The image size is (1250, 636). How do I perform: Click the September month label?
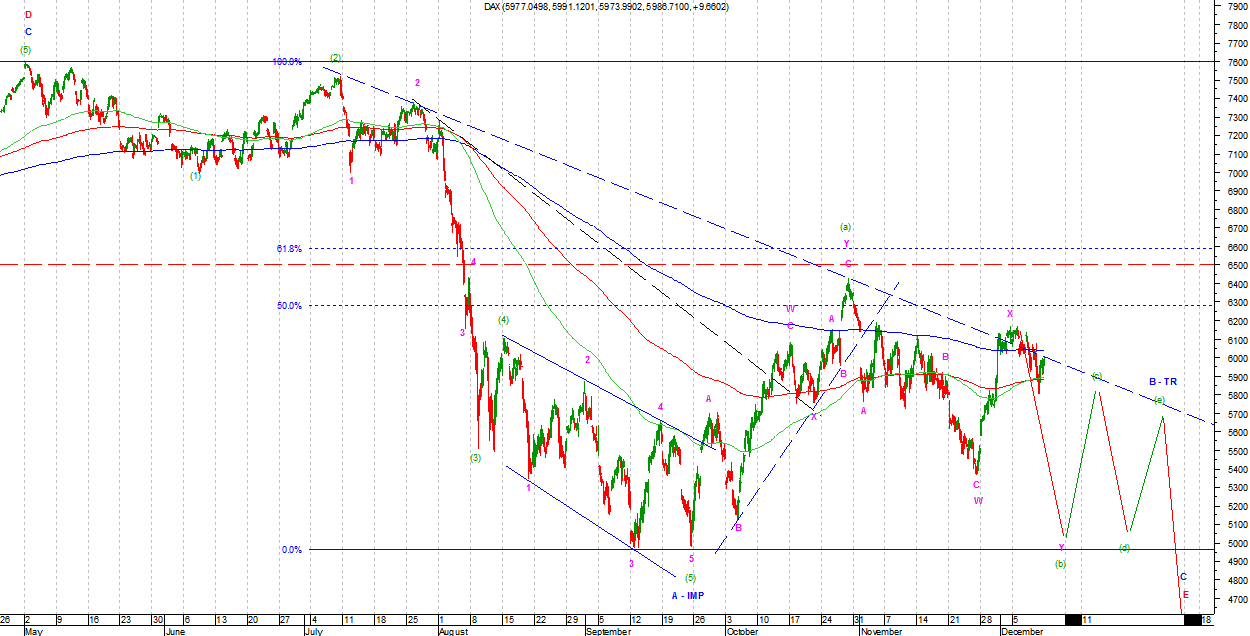pyautogui.click(x=607, y=631)
